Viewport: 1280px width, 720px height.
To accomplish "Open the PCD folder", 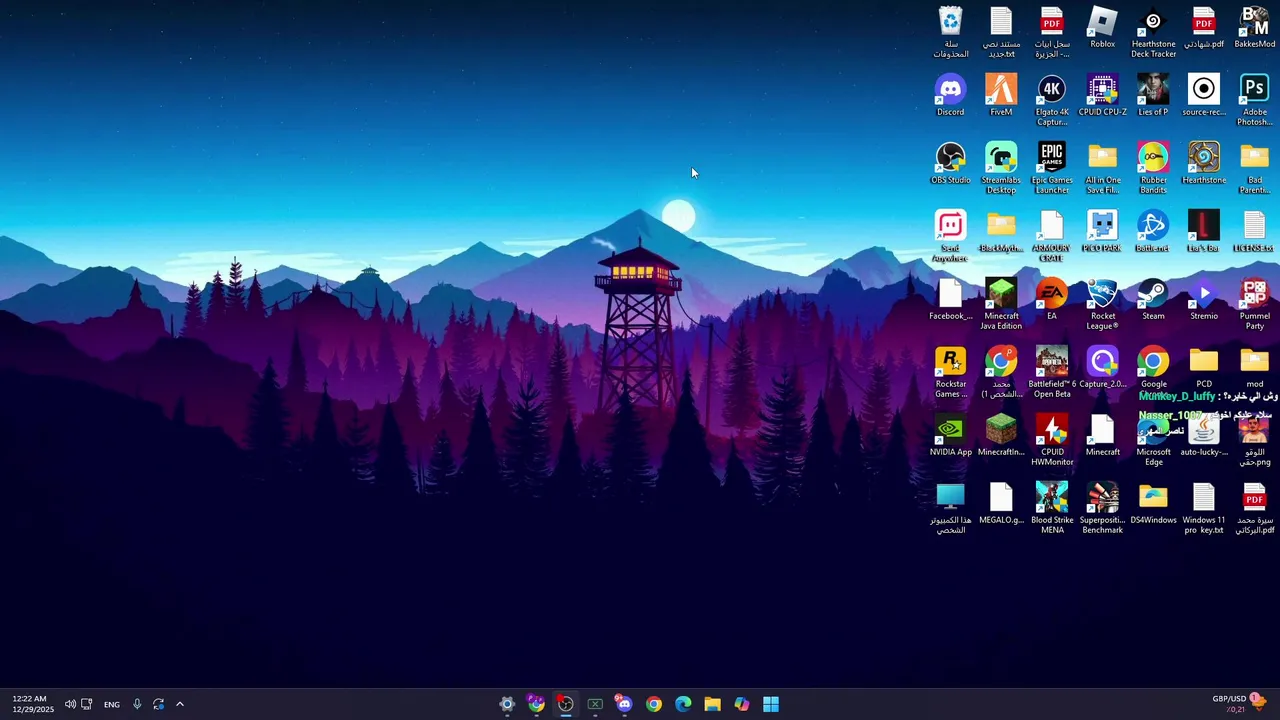I will coord(1204,367).
